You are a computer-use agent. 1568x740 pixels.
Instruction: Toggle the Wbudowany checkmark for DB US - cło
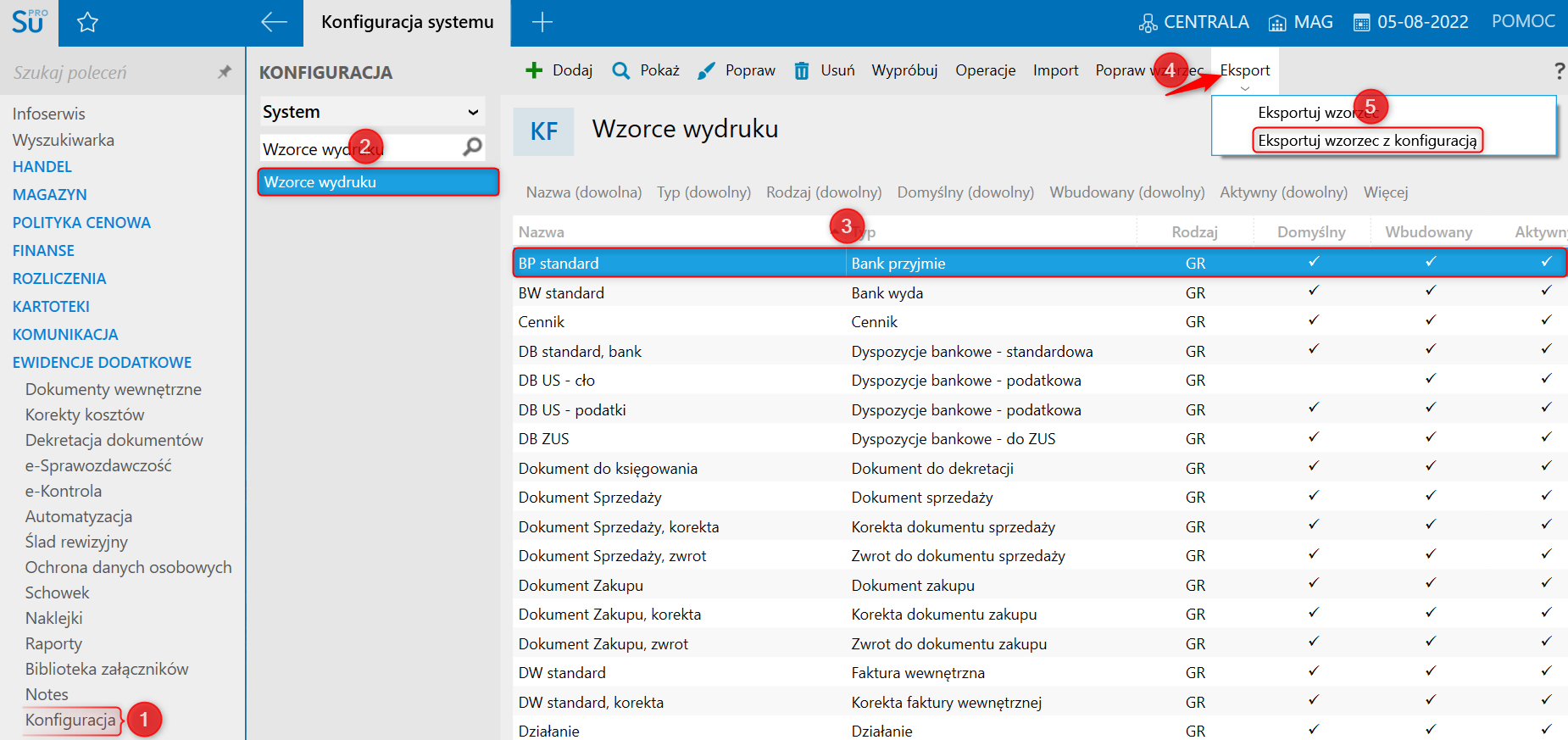point(1431,378)
